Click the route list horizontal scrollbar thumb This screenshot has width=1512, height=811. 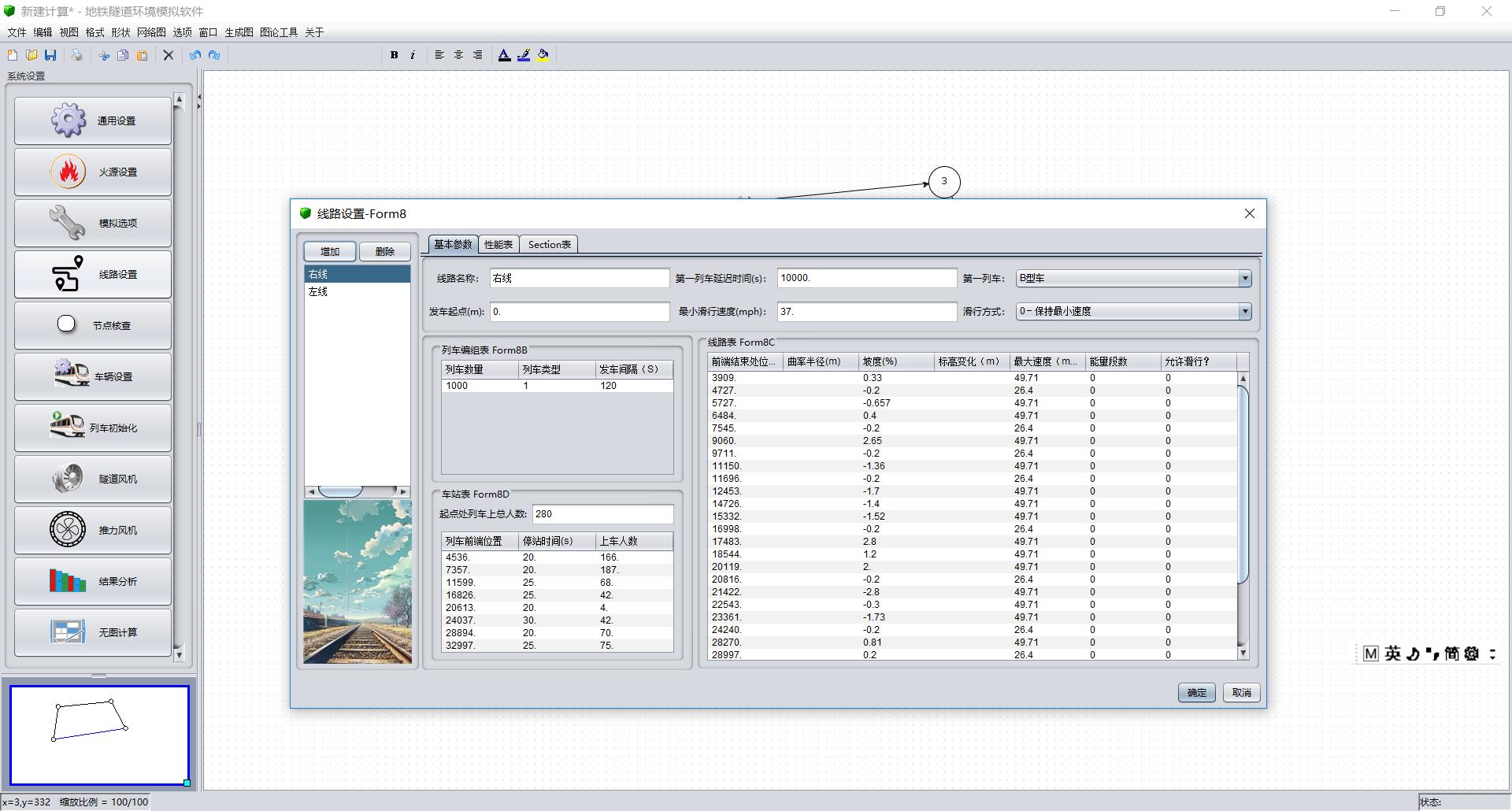(340, 491)
